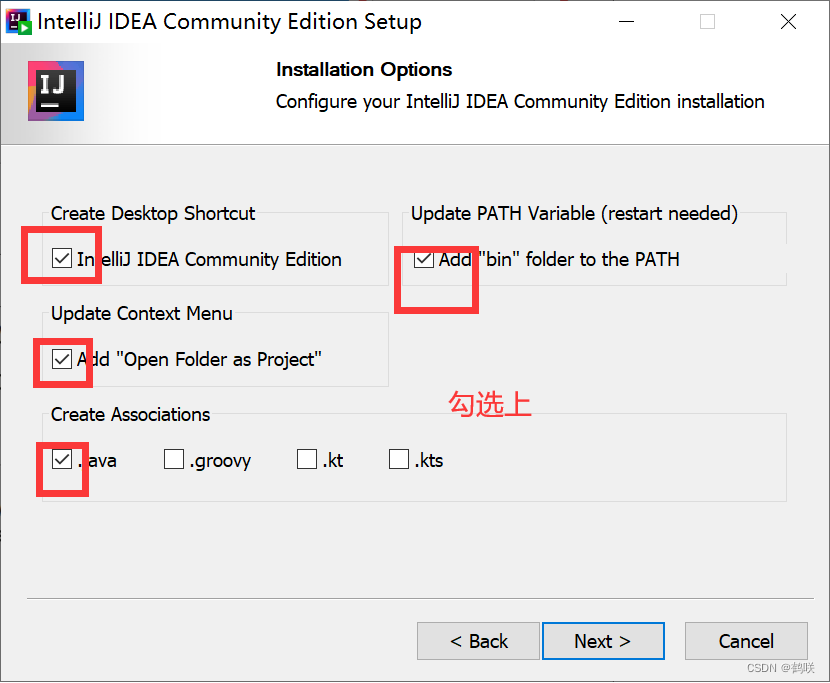The image size is (830, 683).
Task: Click the Next button
Action: point(603,641)
